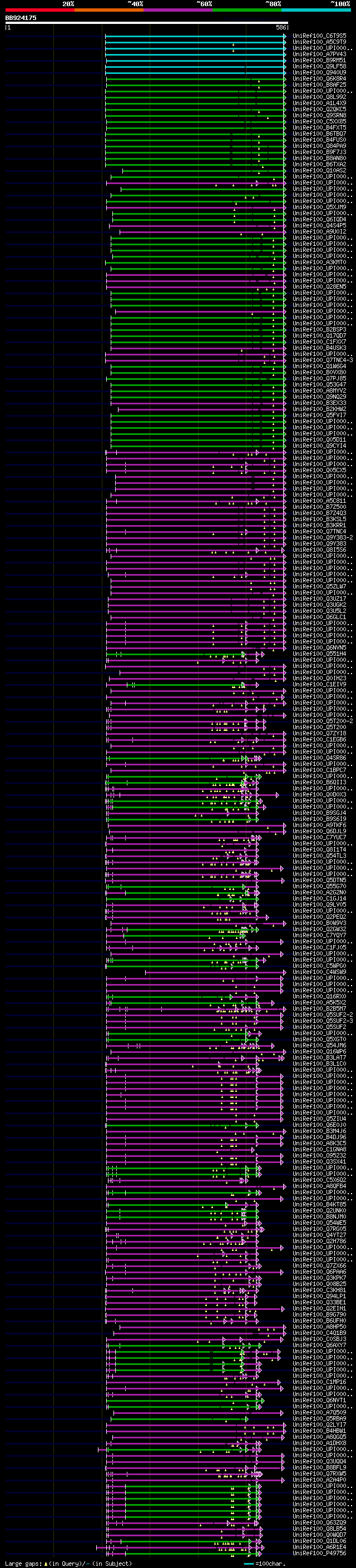Open hit UniRef100_B9RM51
Image resolution: width=356 pixels, height=1568 pixels.
319,60
